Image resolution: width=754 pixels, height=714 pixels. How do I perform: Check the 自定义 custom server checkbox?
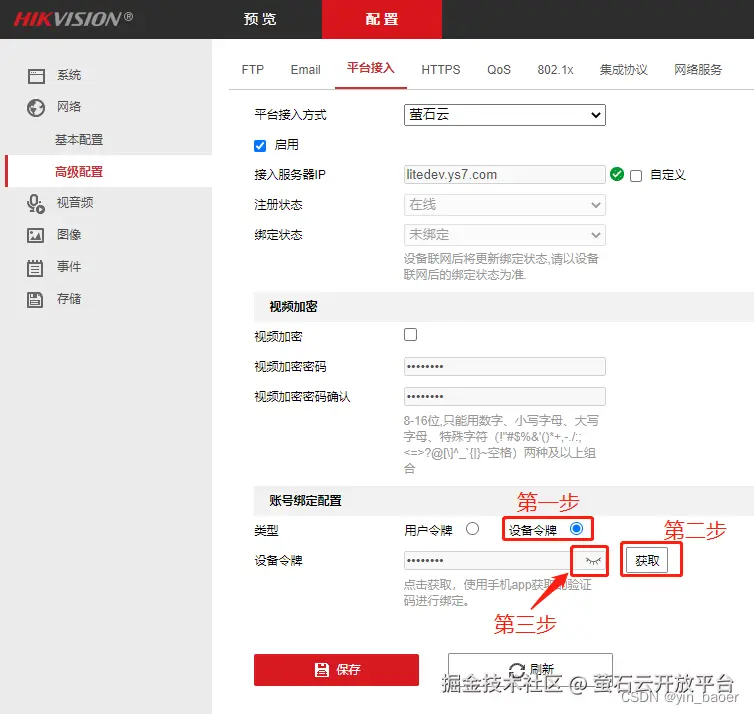636,176
